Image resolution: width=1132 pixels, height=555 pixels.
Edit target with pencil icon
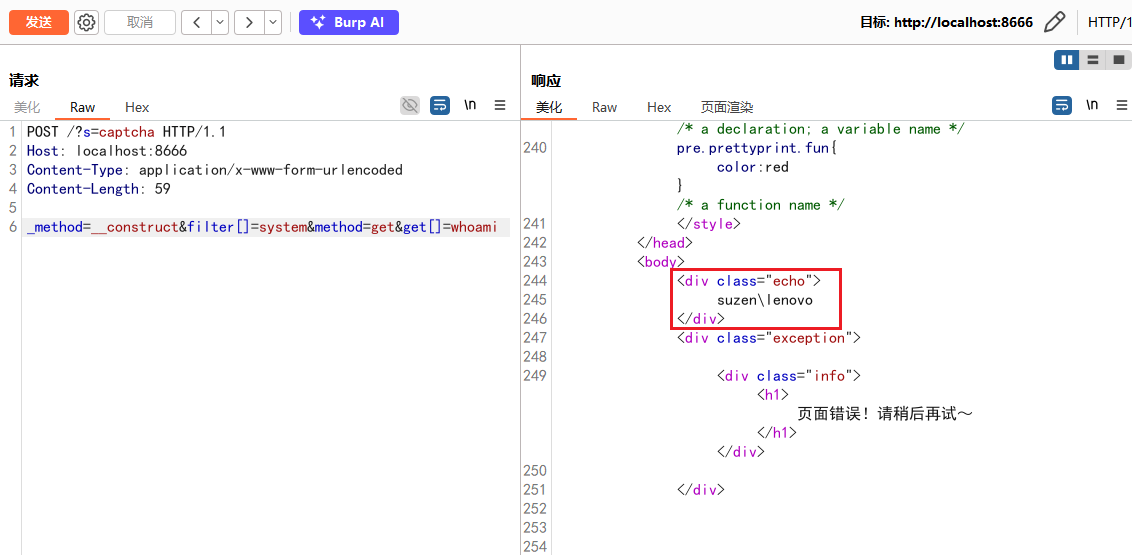(1055, 22)
